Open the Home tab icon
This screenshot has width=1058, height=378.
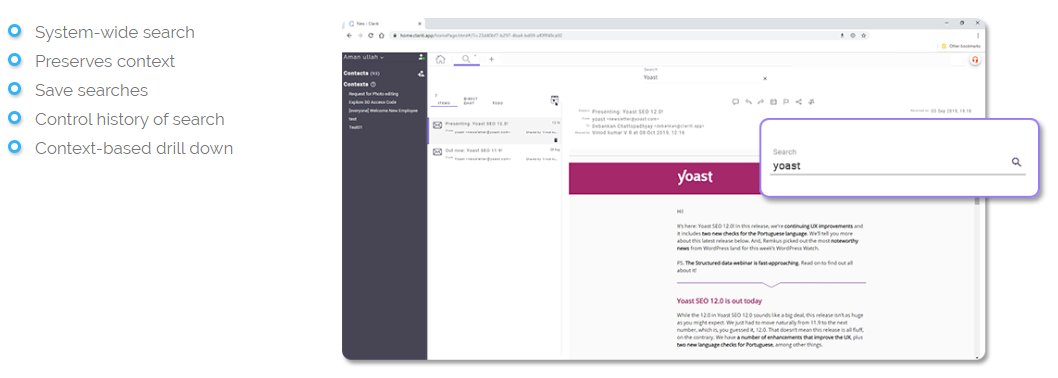[440, 59]
